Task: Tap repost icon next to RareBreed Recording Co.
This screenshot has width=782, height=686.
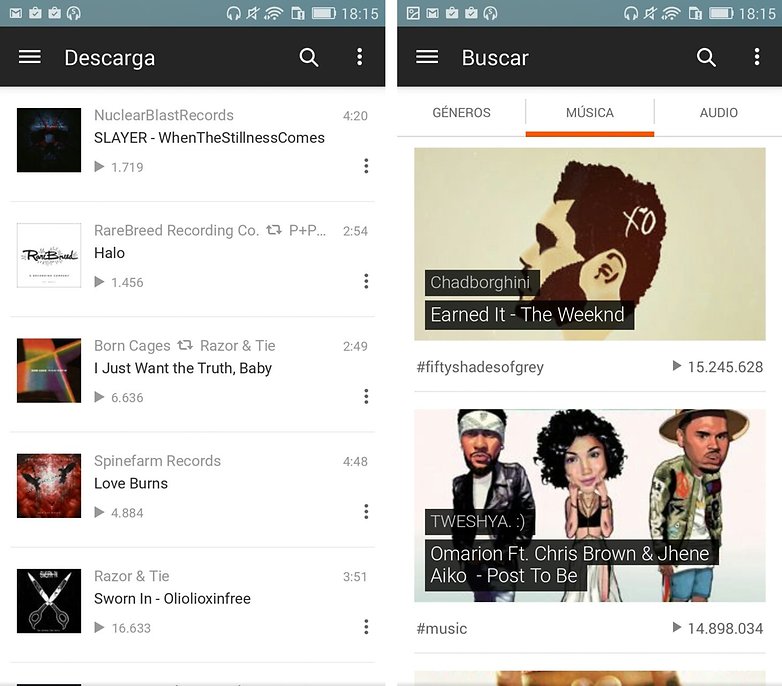Action: point(274,230)
